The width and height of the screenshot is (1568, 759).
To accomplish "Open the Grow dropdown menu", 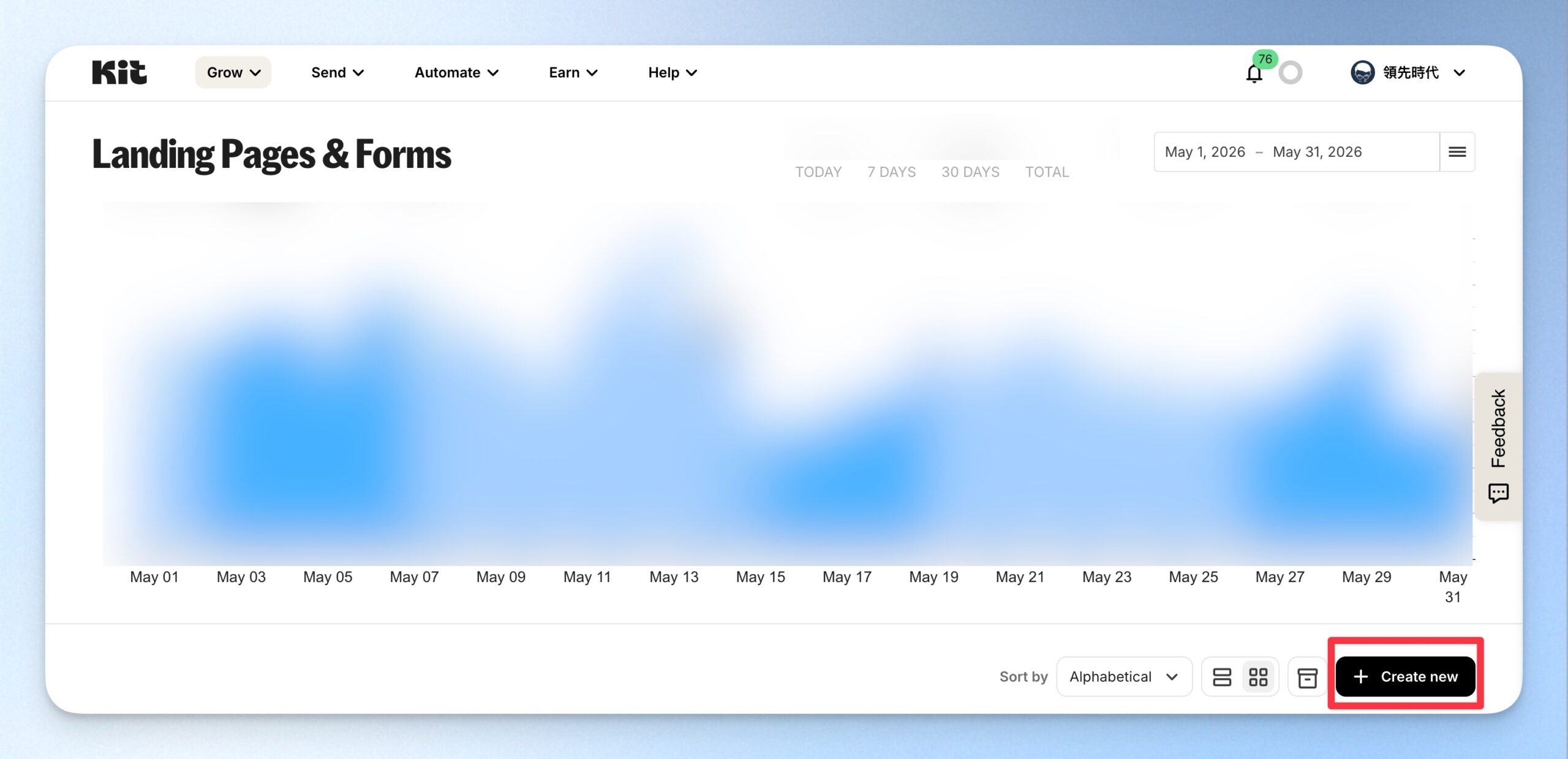I will click(233, 72).
